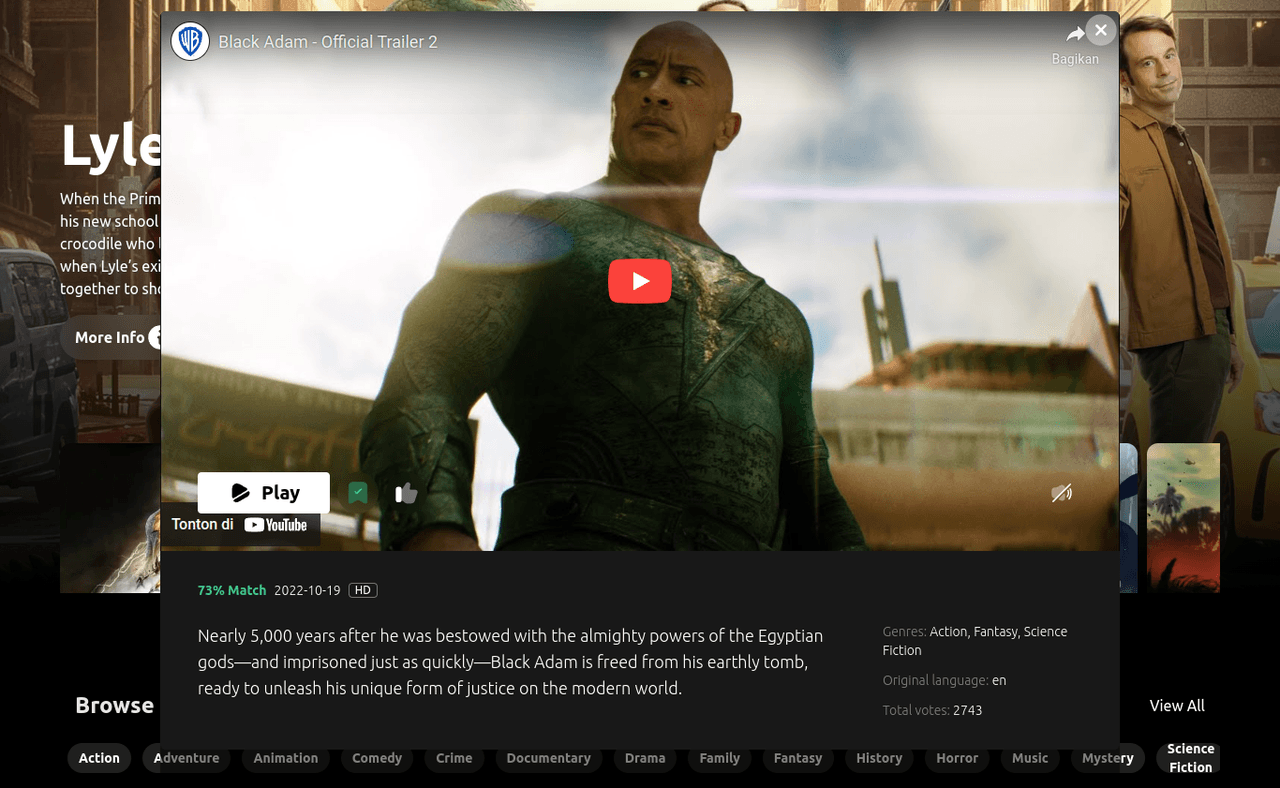Select the Action genre chip

pos(99,758)
